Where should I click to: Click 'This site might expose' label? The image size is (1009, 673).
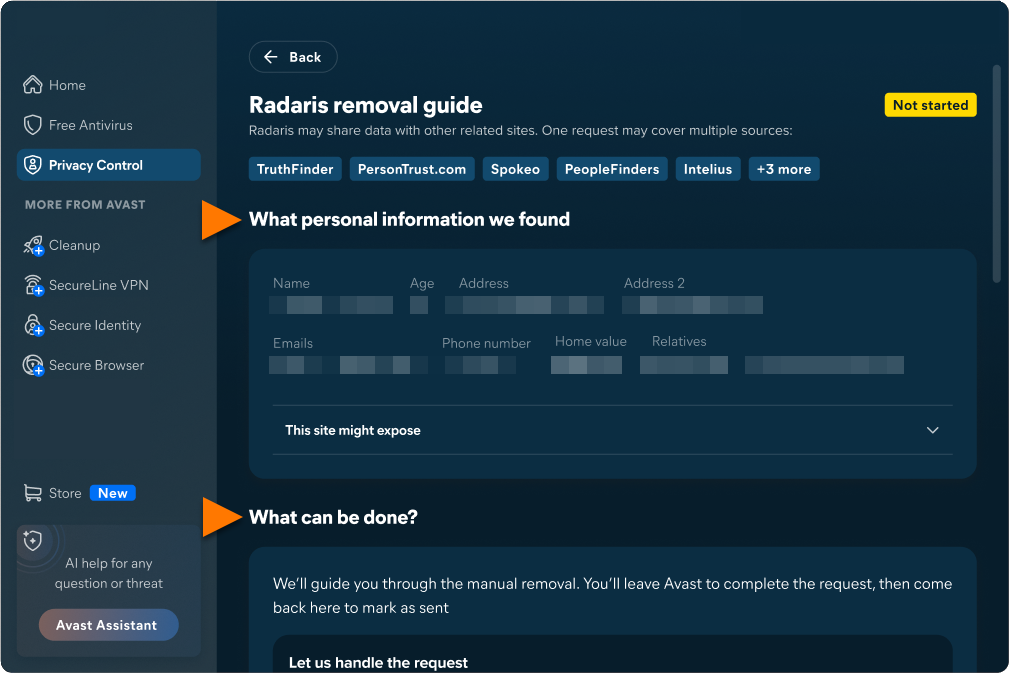click(x=353, y=430)
